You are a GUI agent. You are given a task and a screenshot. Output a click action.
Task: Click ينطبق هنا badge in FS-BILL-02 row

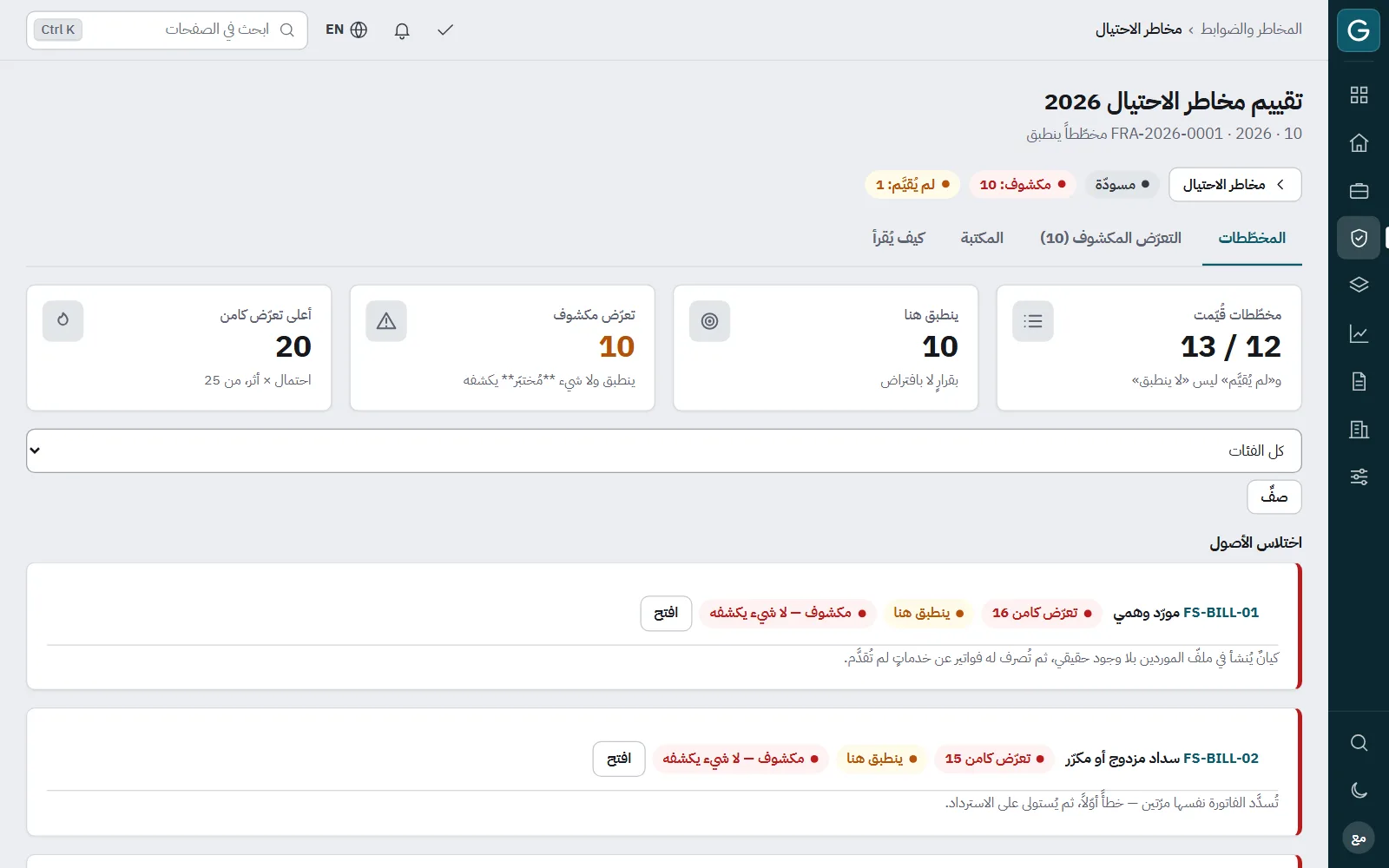882,759
